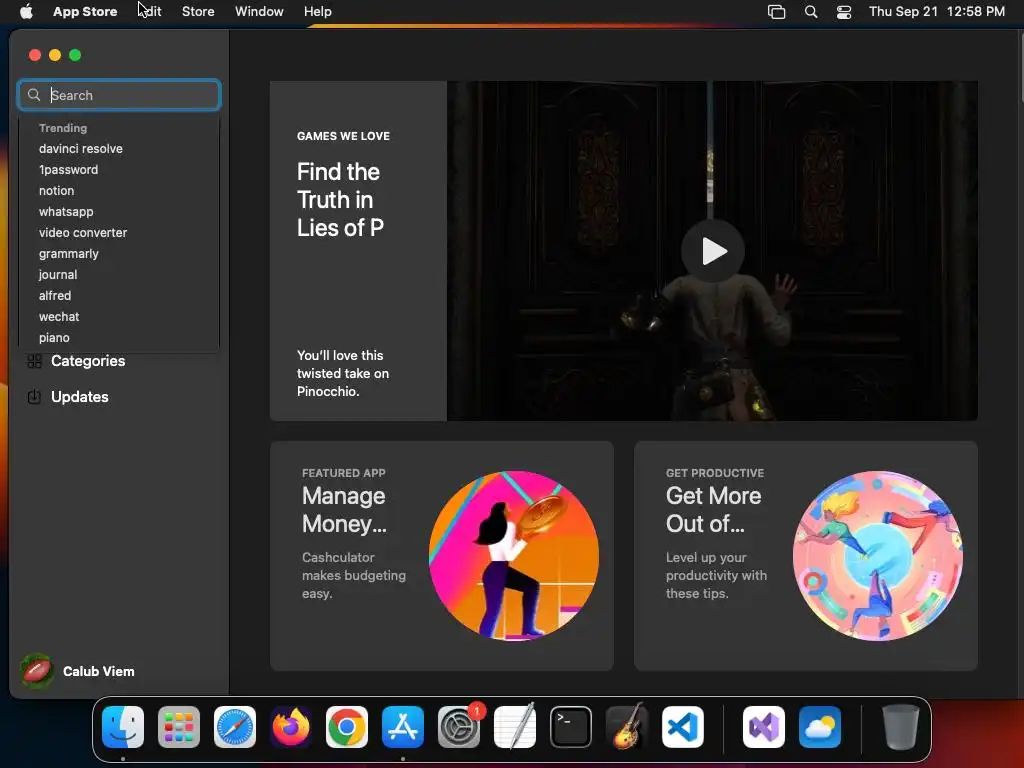Open Visual Studio from the Dock
1024x768 pixels.
pos(763,727)
